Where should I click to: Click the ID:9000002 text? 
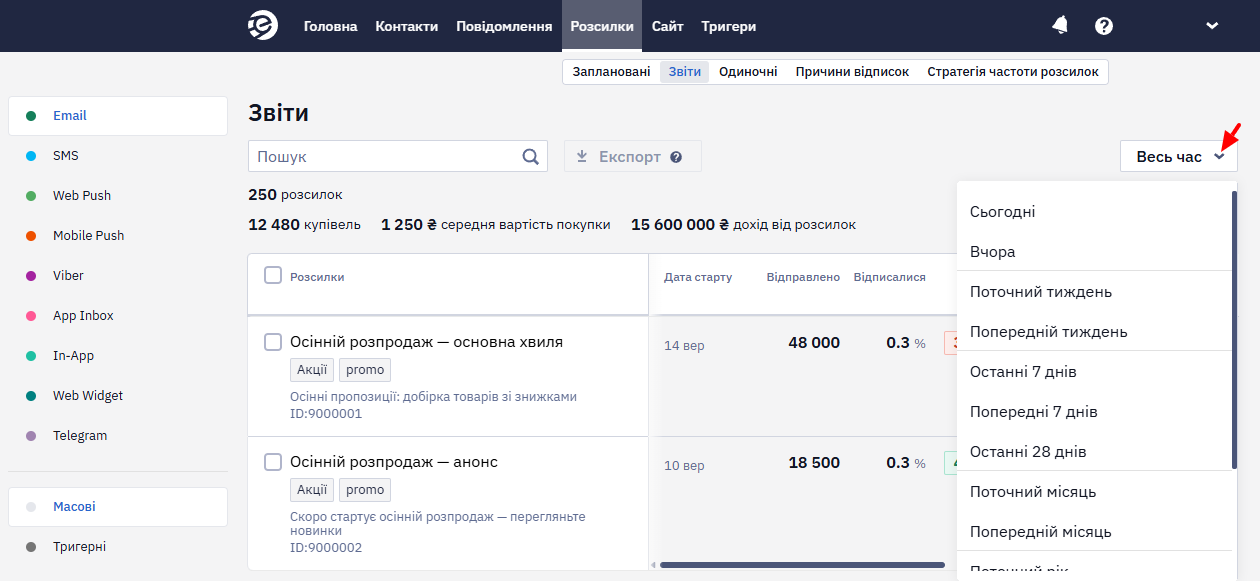pyautogui.click(x=326, y=548)
